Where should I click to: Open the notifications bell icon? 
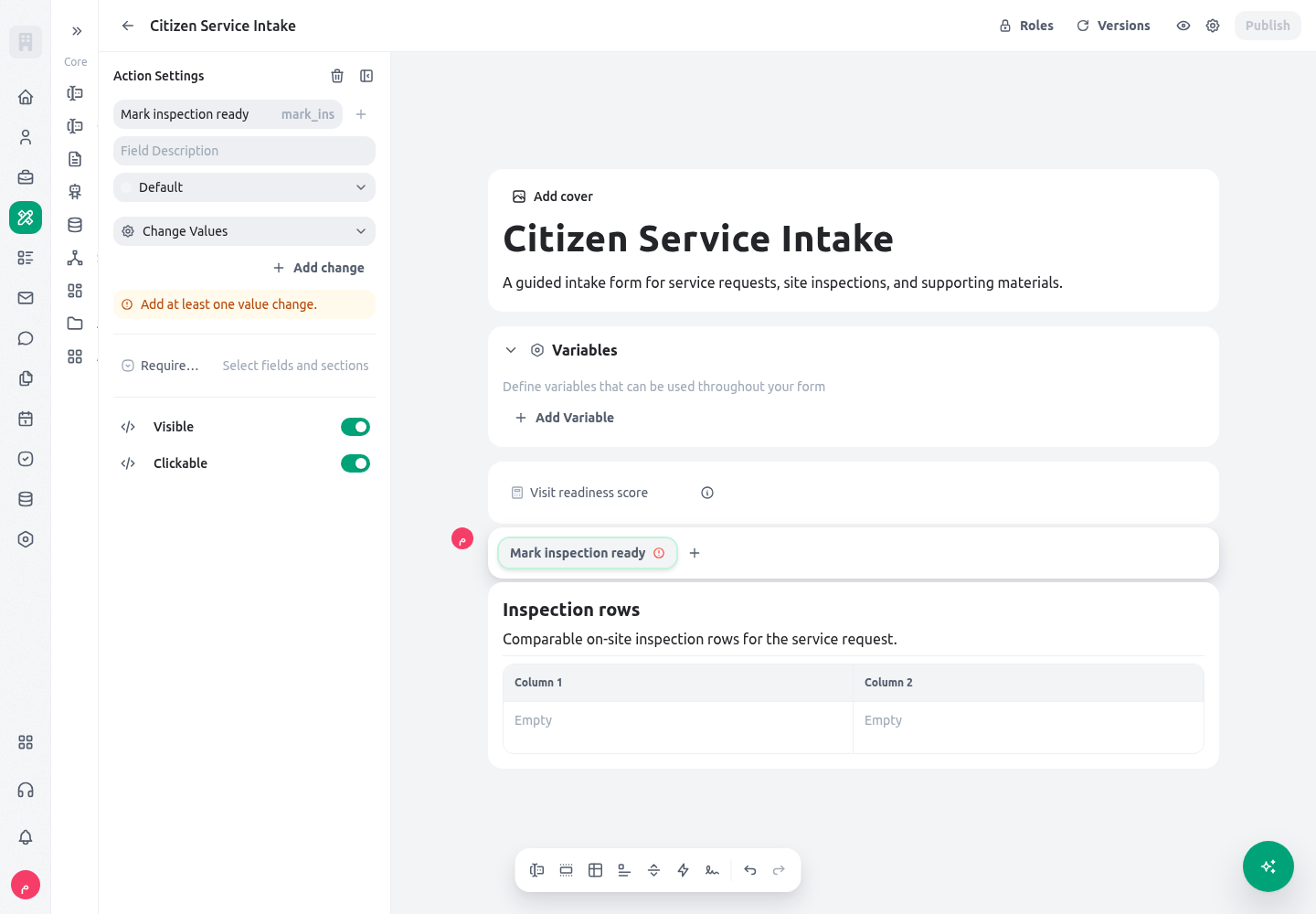coord(26,837)
